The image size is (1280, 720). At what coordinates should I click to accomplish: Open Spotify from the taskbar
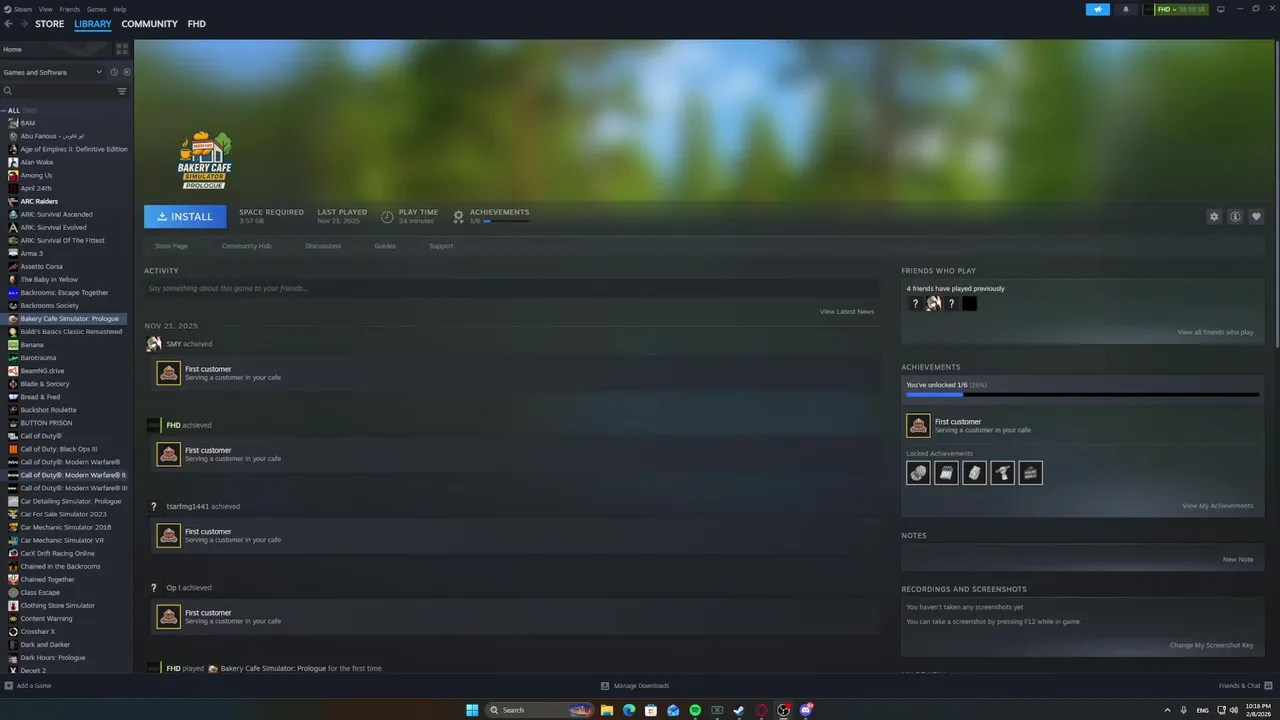[695, 710]
